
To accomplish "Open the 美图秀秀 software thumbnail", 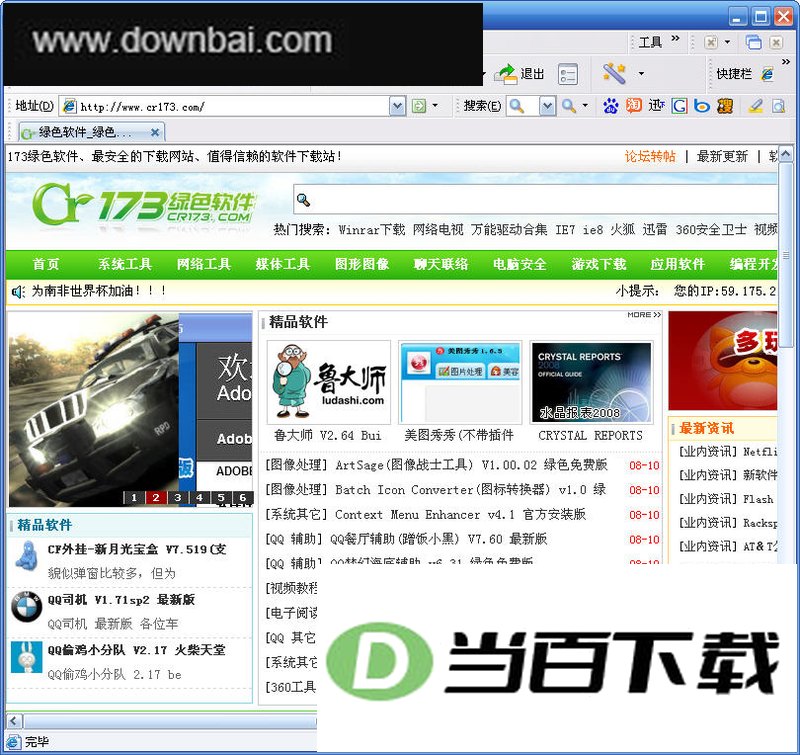I will point(460,383).
